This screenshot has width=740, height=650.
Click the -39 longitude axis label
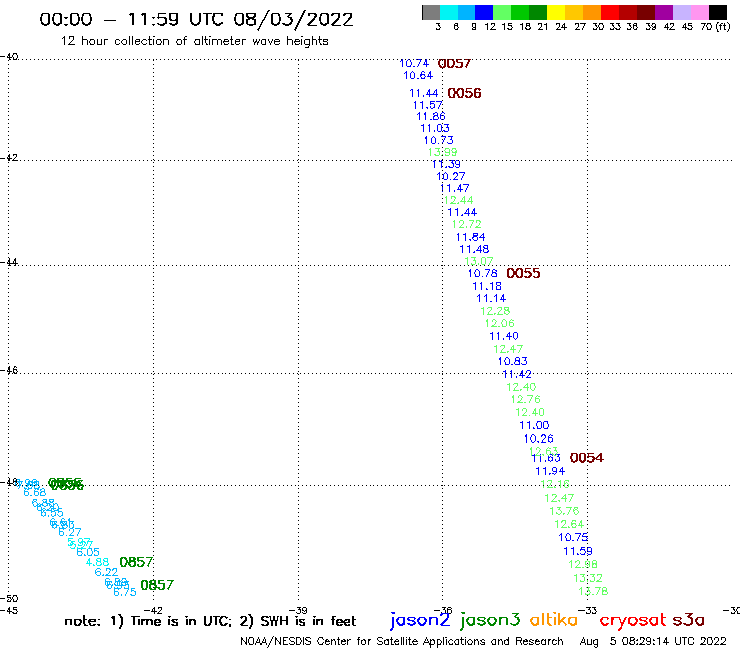(x=298, y=610)
